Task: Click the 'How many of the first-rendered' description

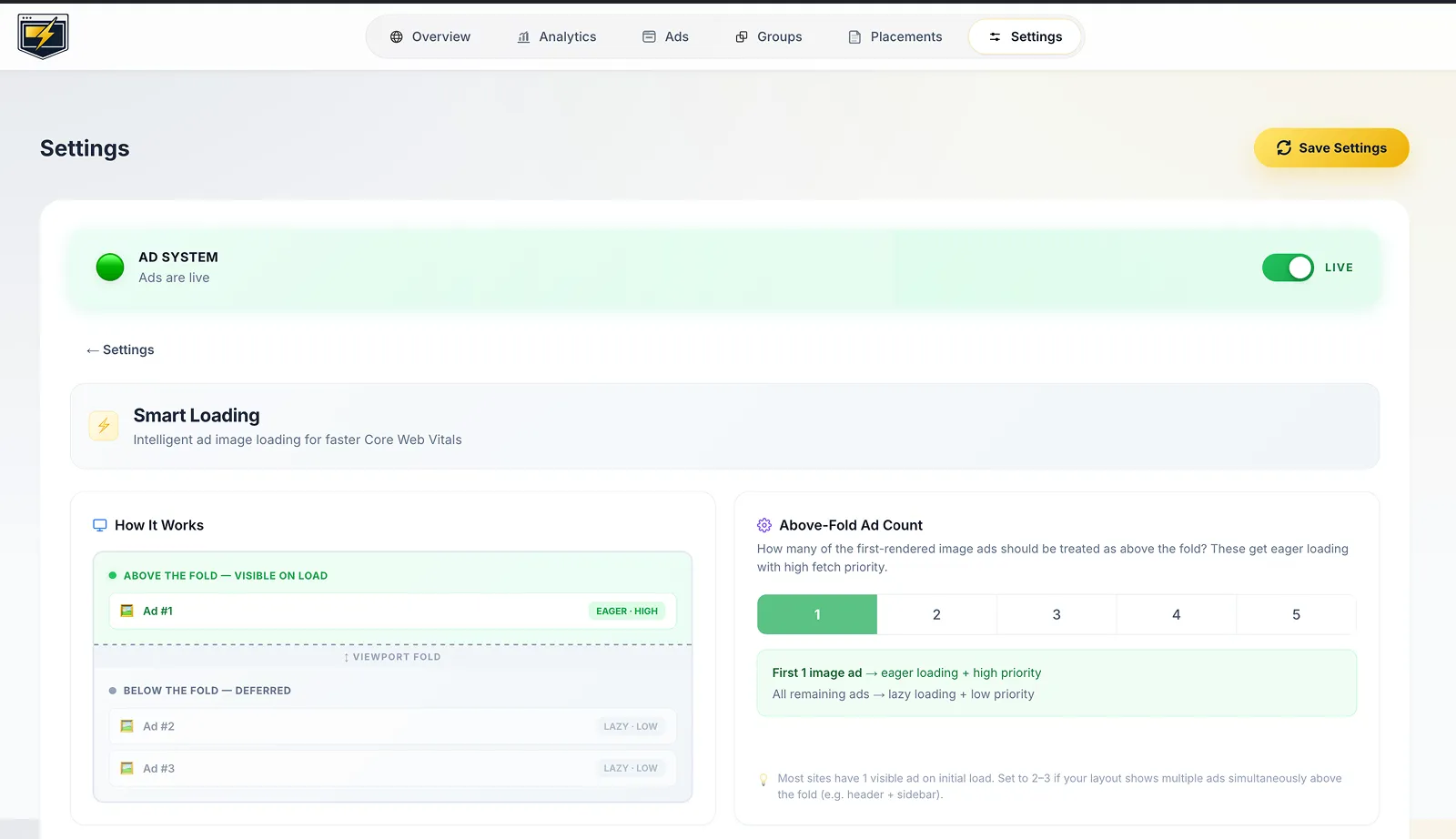Action: [x=1053, y=558]
